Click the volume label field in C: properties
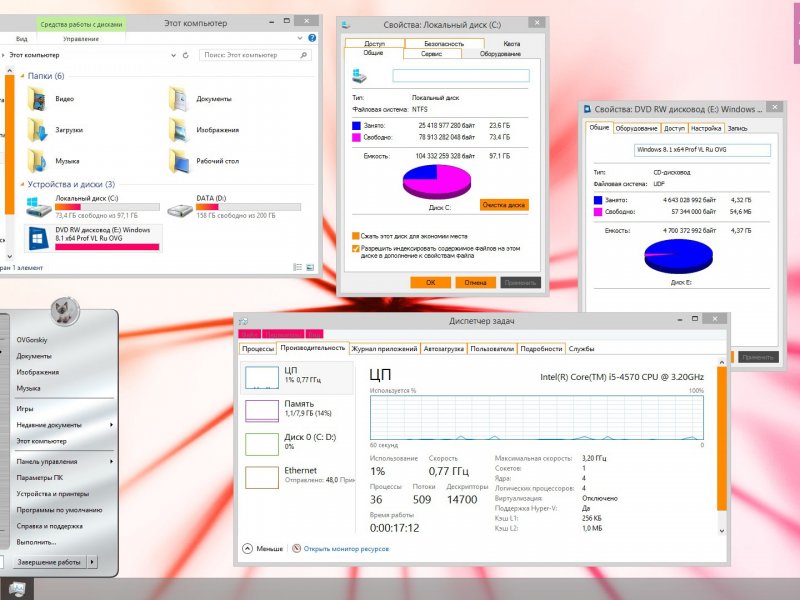 [461, 76]
